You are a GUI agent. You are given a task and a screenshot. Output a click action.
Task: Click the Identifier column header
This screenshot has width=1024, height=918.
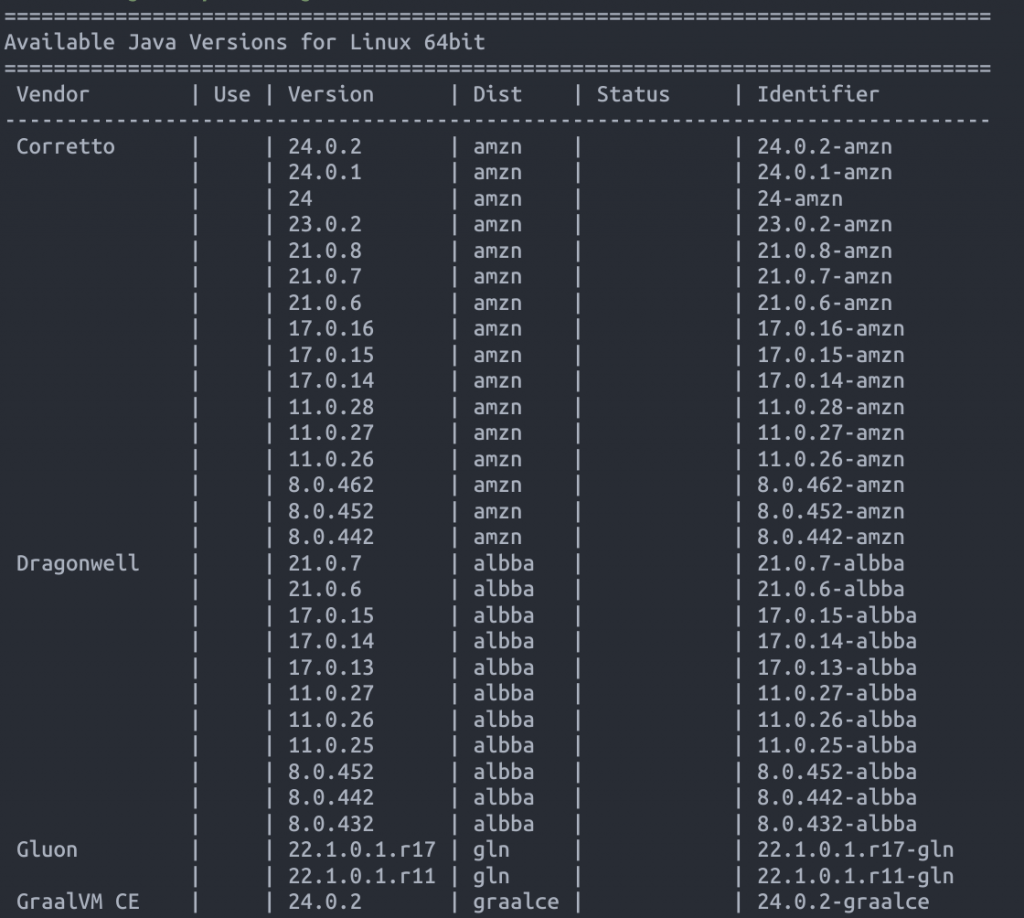pyautogui.click(x=818, y=95)
